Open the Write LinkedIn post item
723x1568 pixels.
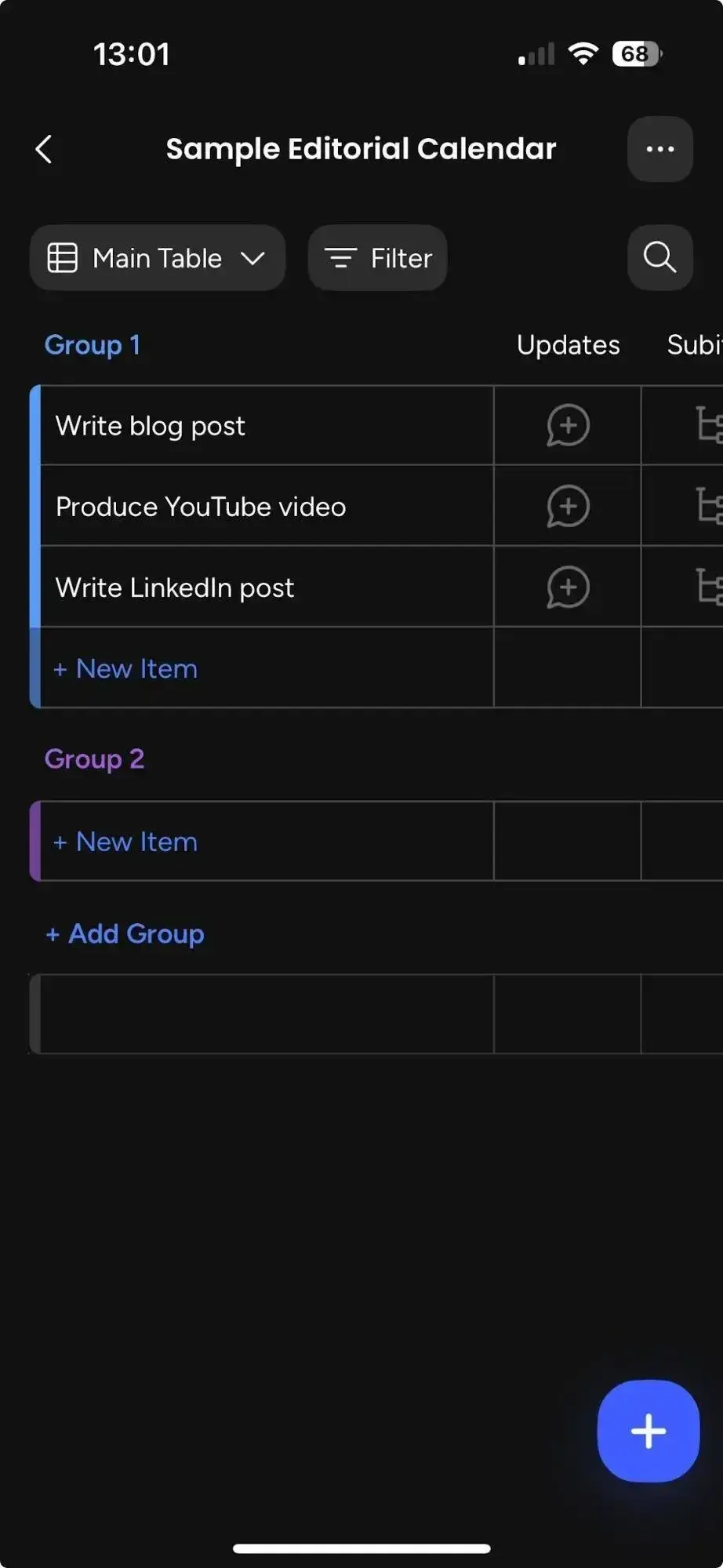coord(175,588)
